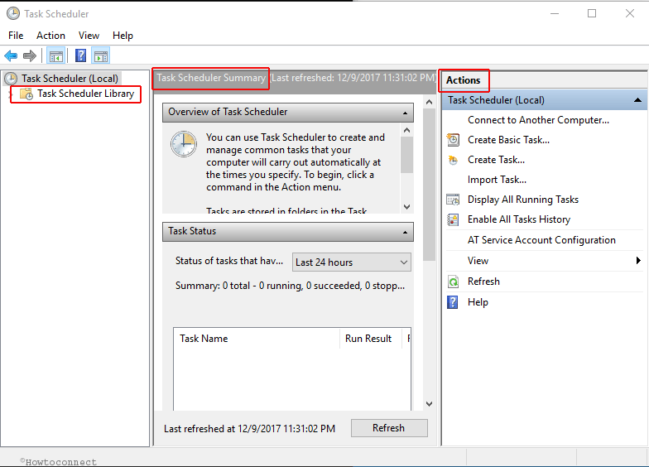Click 'Status of tasks that hav...' label
The height and width of the screenshot is (467, 649).
coord(229,261)
